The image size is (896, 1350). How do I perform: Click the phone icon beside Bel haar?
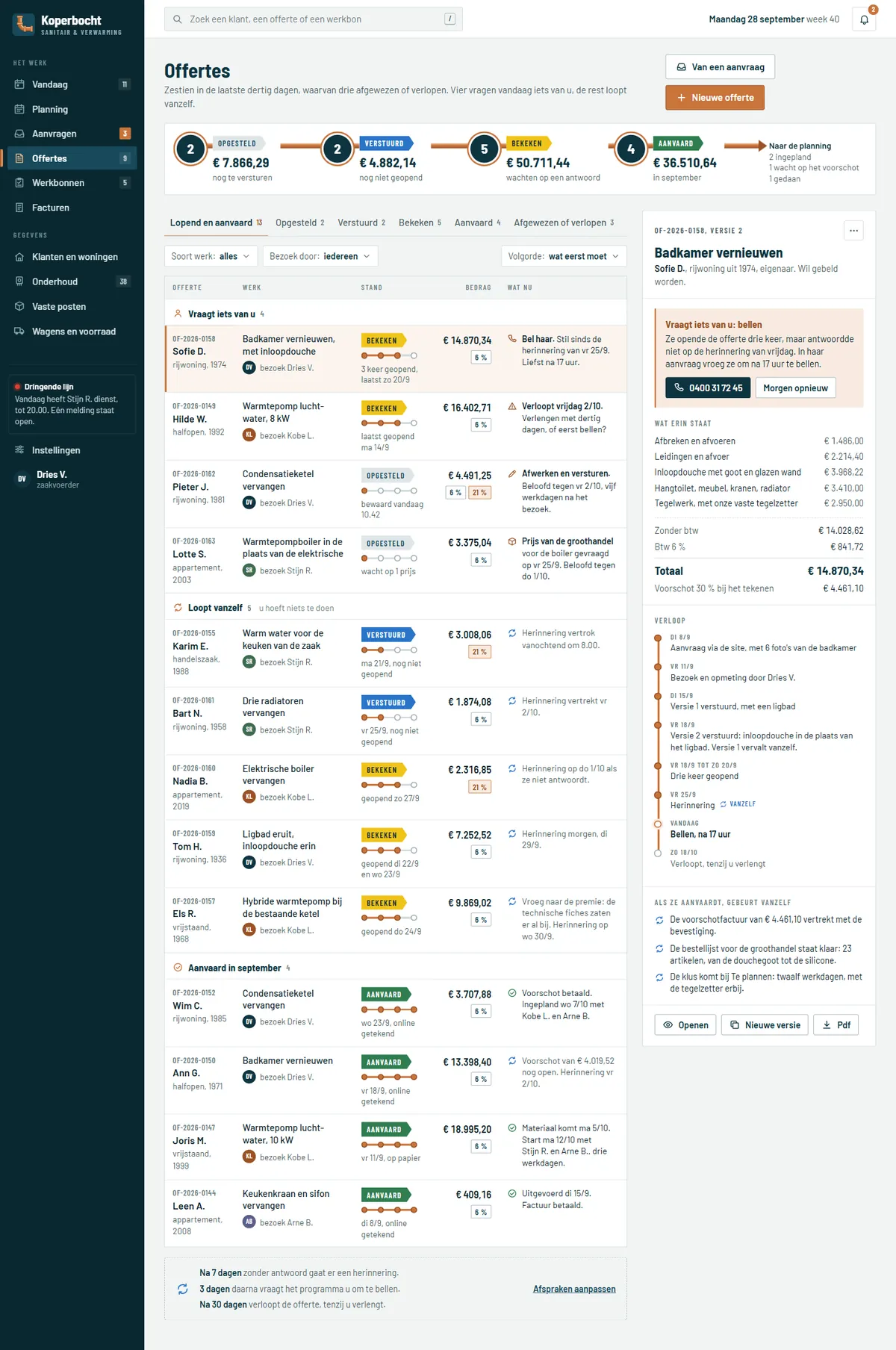click(x=512, y=339)
